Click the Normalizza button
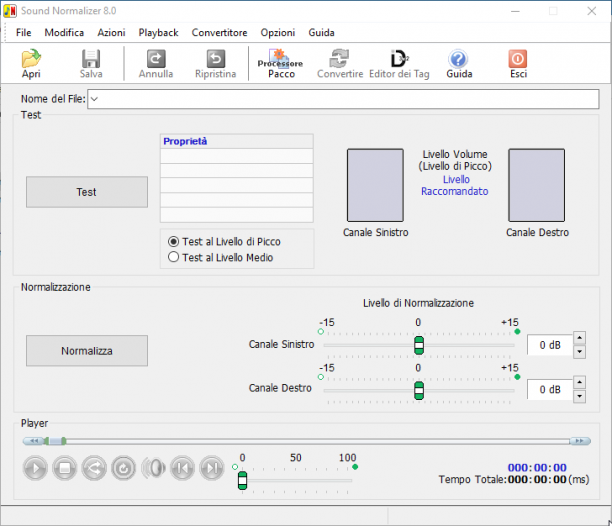This screenshot has width=612, height=526. pos(87,351)
